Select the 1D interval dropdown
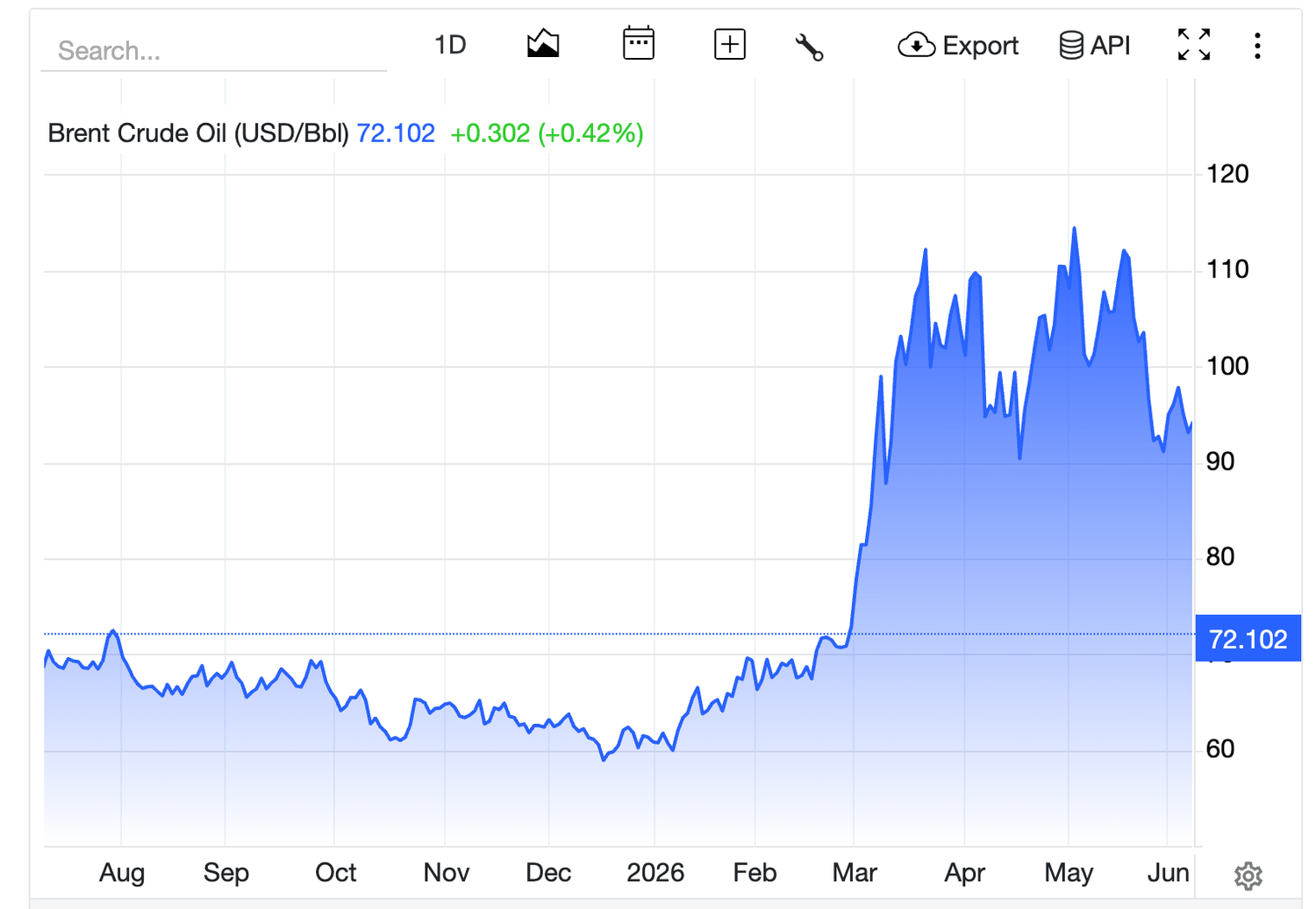 pos(450,45)
